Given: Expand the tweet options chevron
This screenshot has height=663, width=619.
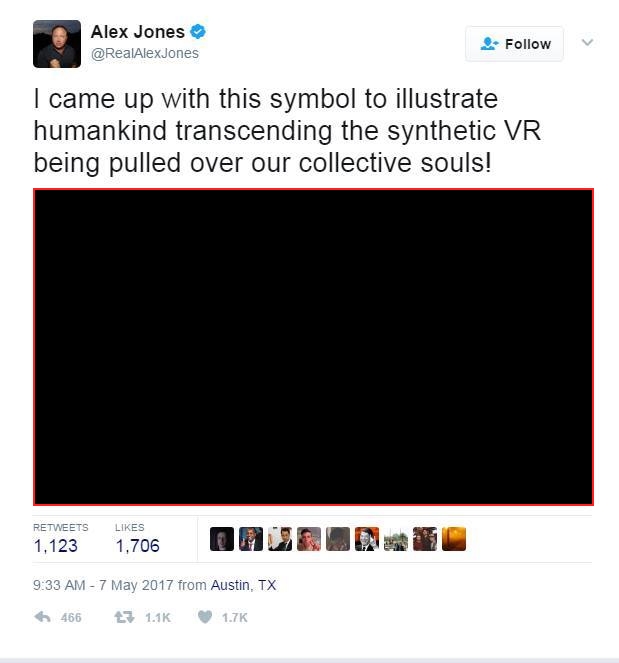Looking at the screenshot, I should (x=587, y=42).
